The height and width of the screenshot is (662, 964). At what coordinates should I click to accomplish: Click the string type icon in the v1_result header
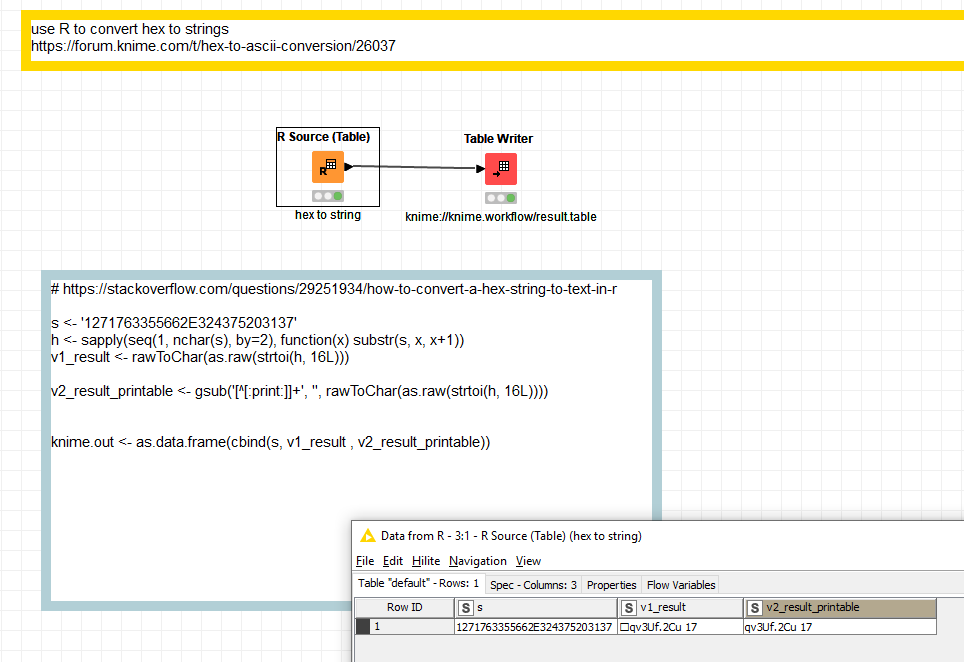628,607
